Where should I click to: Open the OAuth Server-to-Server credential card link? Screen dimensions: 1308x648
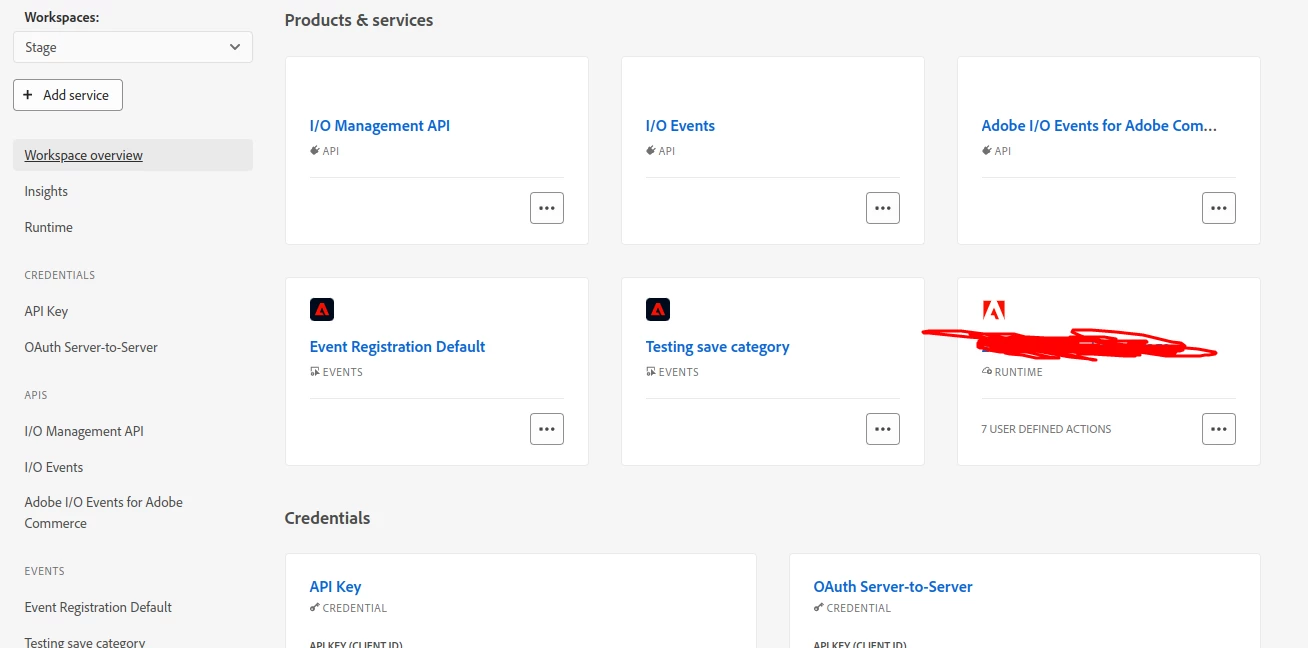point(893,587)
